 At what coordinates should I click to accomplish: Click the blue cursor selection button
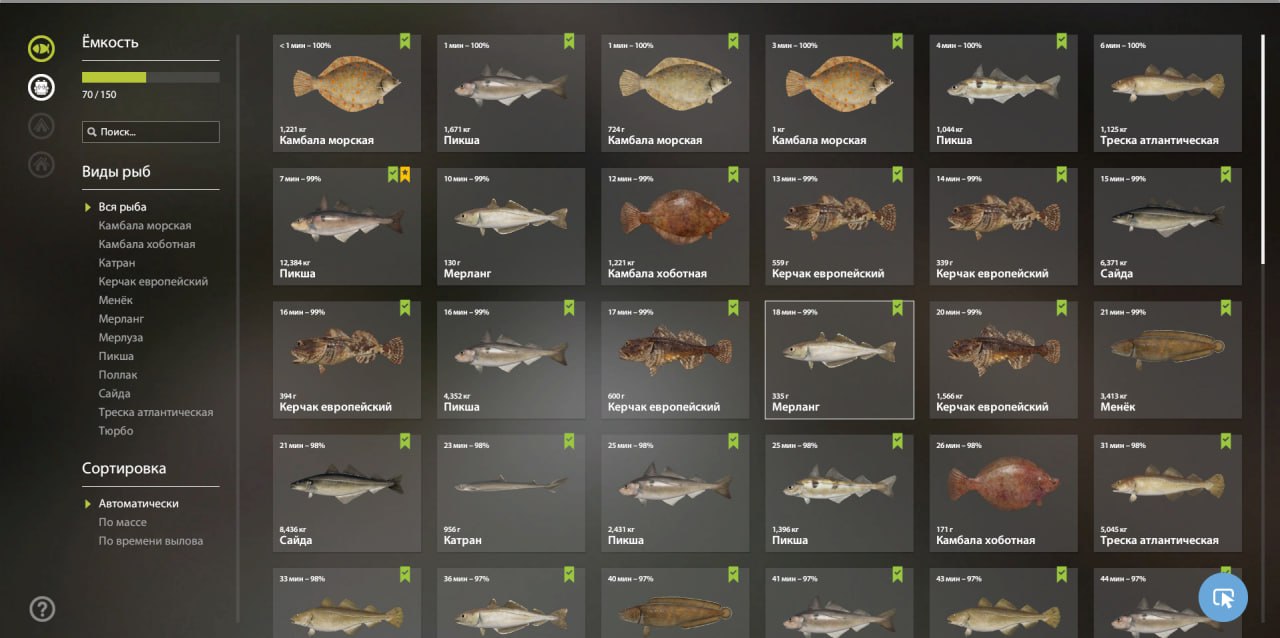coord(1223,598)
